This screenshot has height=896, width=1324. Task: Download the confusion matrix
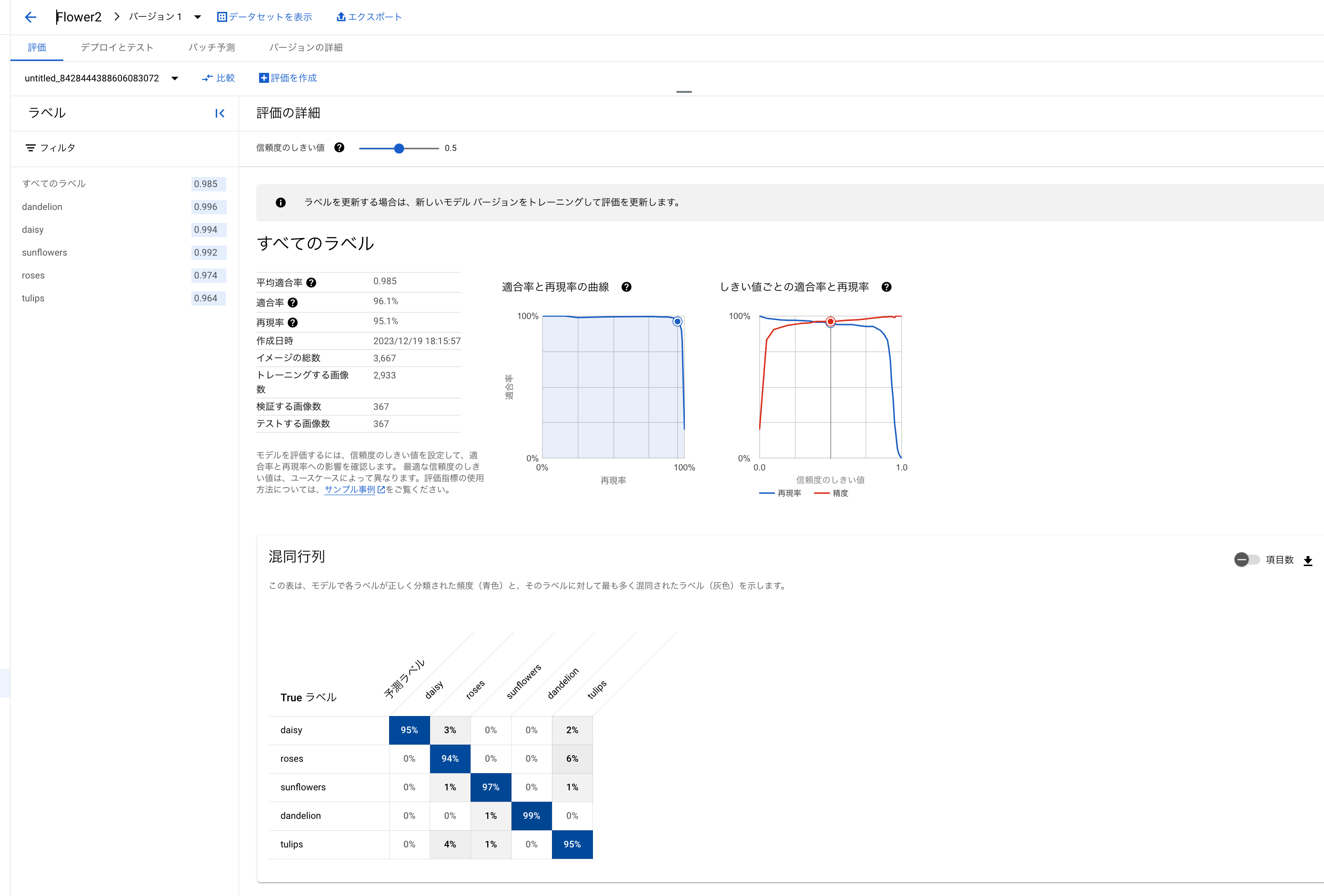[x=1307, y=560]
